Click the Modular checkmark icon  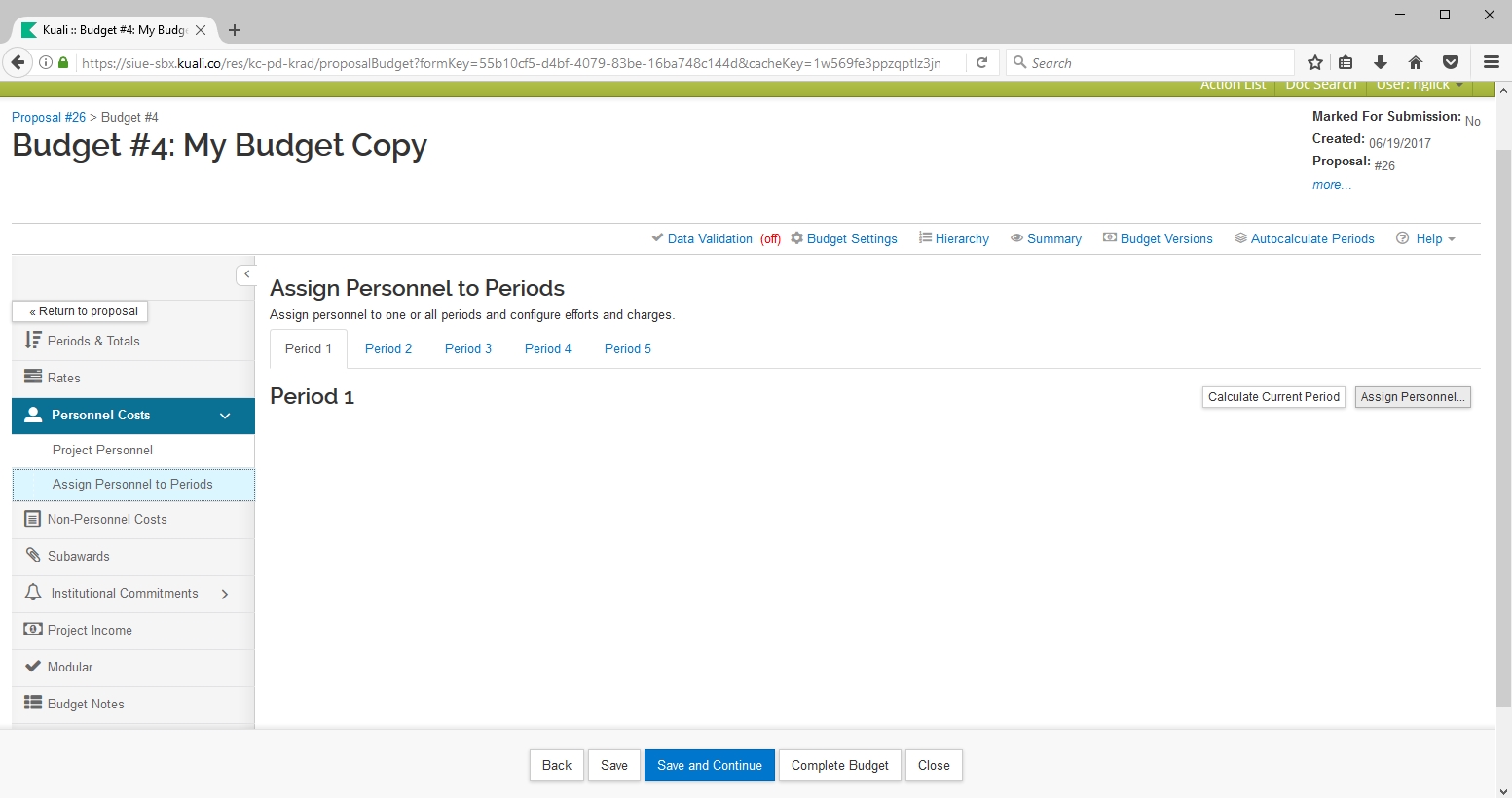(32, 667)
